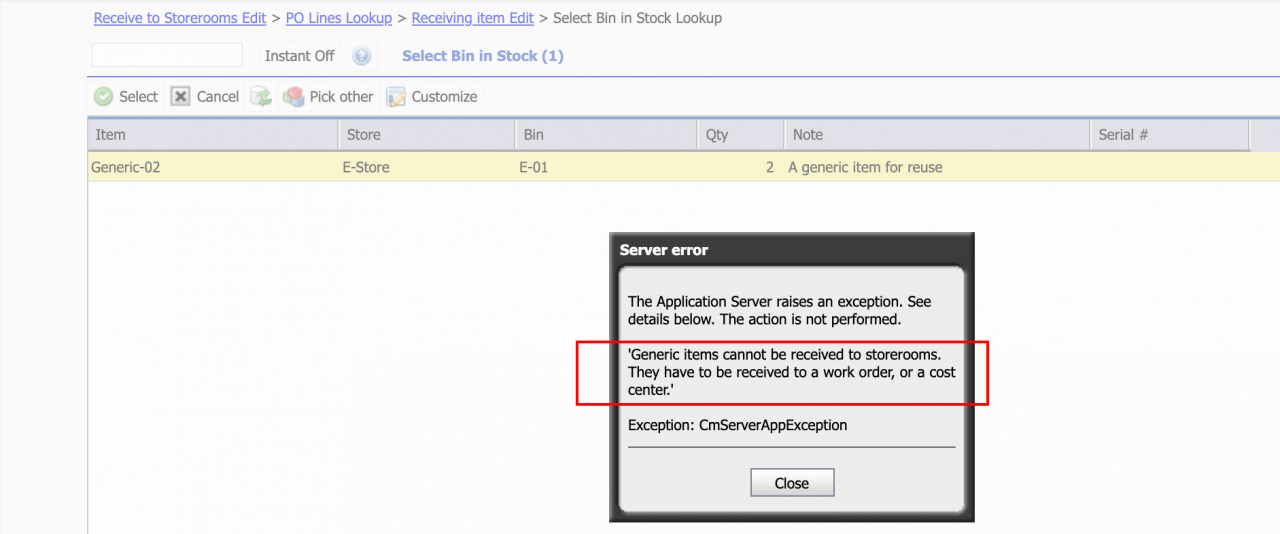Toggle the Instant Off search mode
Viewport: 1280px width, 534px height.
click(299, 56)
